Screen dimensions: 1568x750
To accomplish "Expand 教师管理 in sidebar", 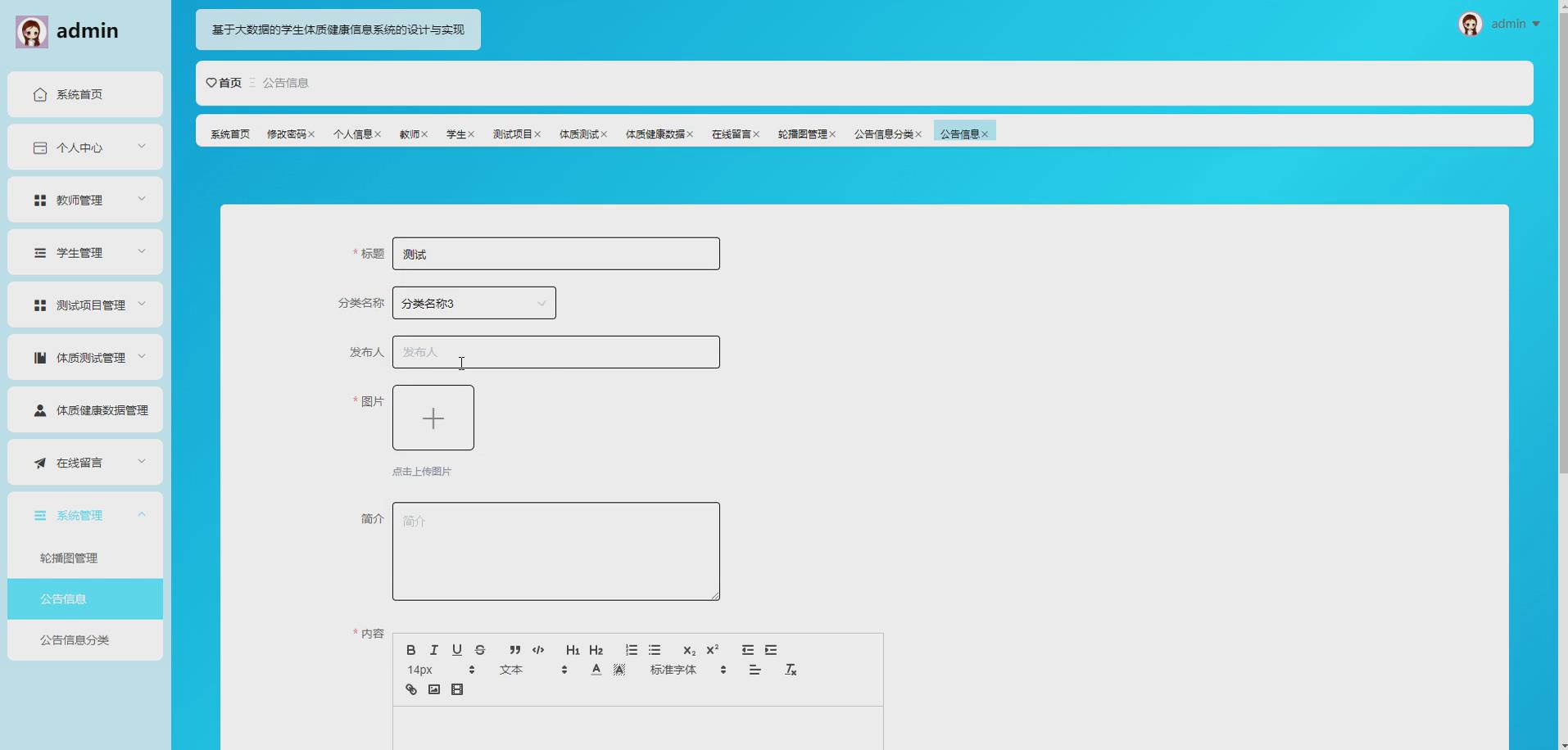I will coord(85,200).
